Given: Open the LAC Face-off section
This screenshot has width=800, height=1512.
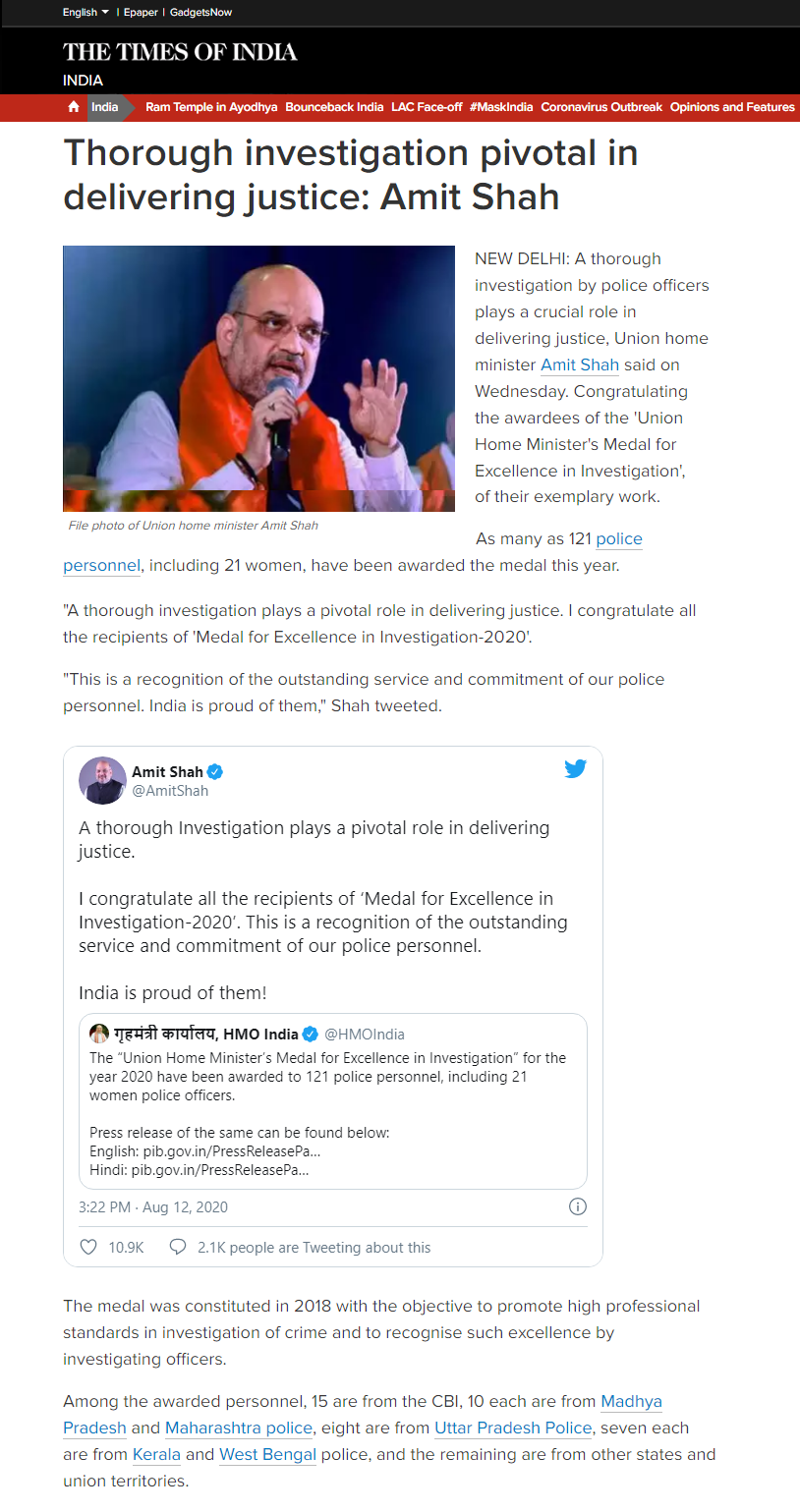Looking at the screenshot, I should coord(427,107).
